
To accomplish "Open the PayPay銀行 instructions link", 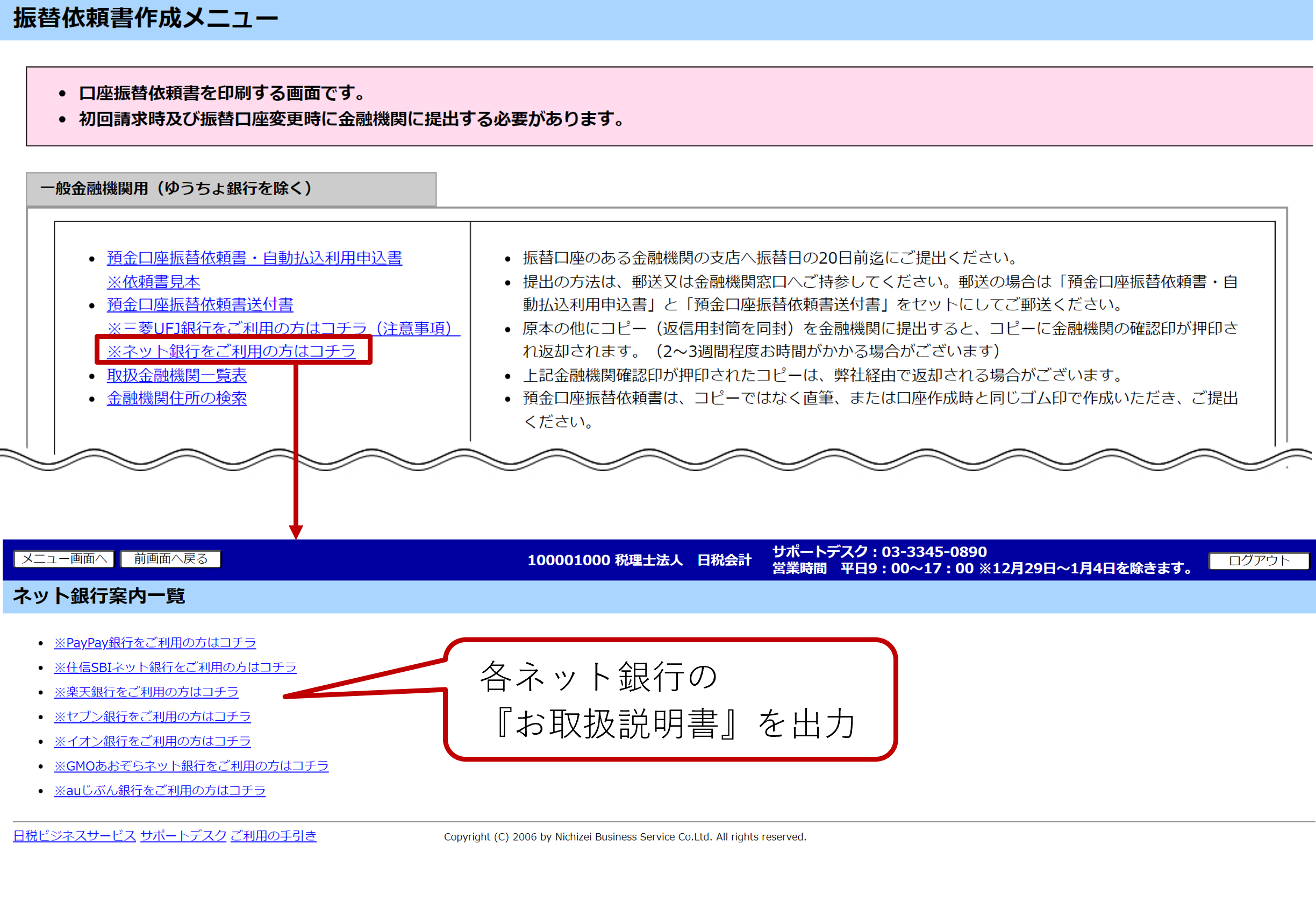I will tap(155, 643).
